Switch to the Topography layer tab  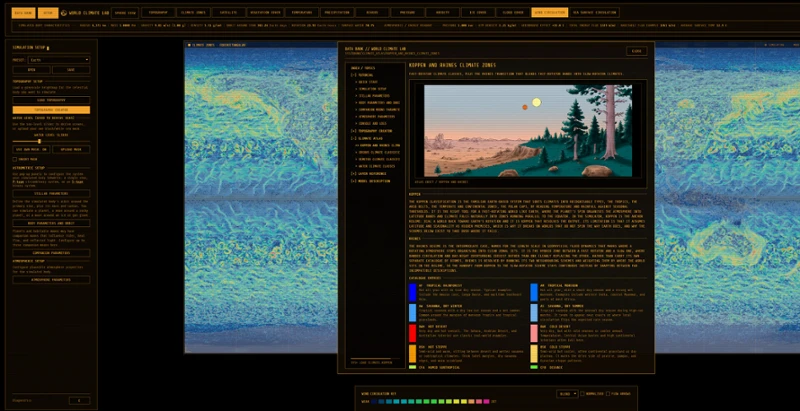tap(158, 13)
